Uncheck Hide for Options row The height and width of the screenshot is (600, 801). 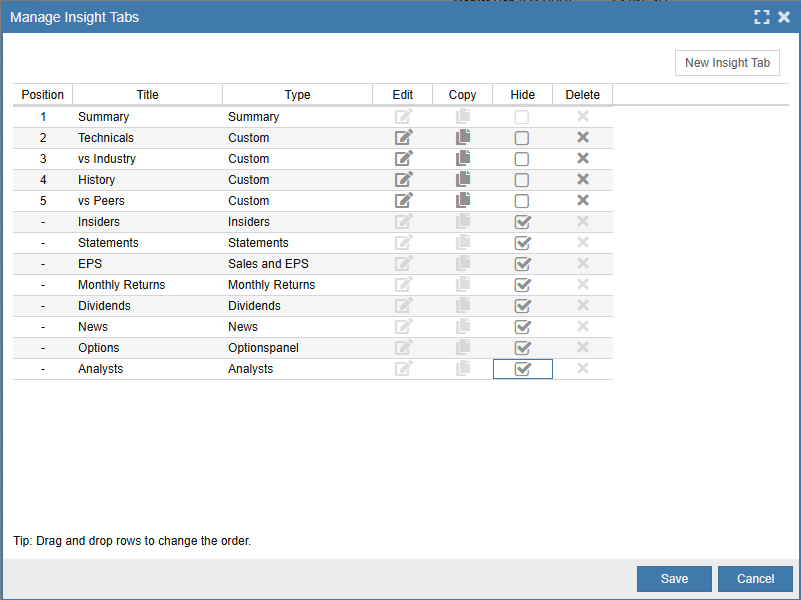pos(523,348)
